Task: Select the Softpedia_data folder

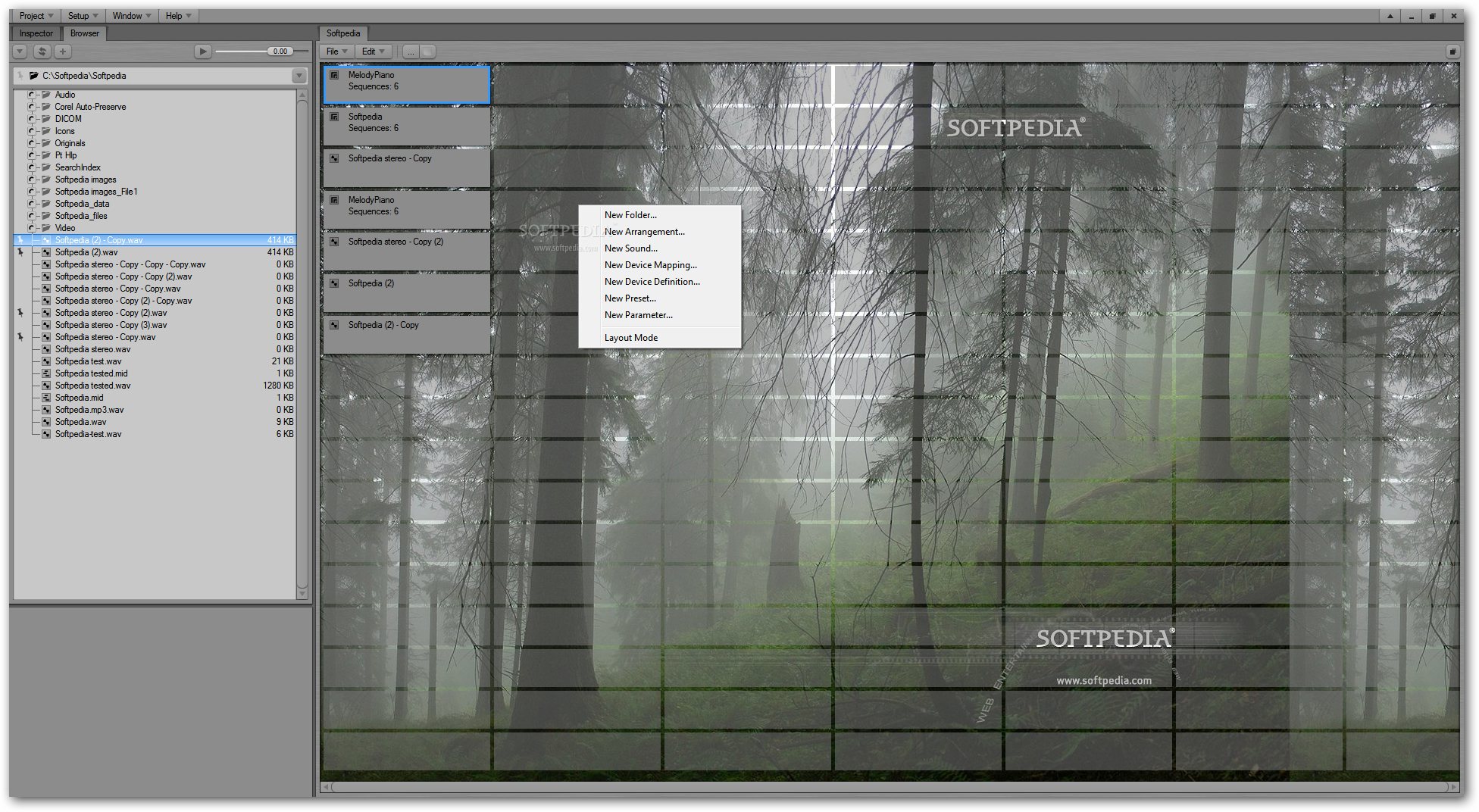Action: click(82, 204)
